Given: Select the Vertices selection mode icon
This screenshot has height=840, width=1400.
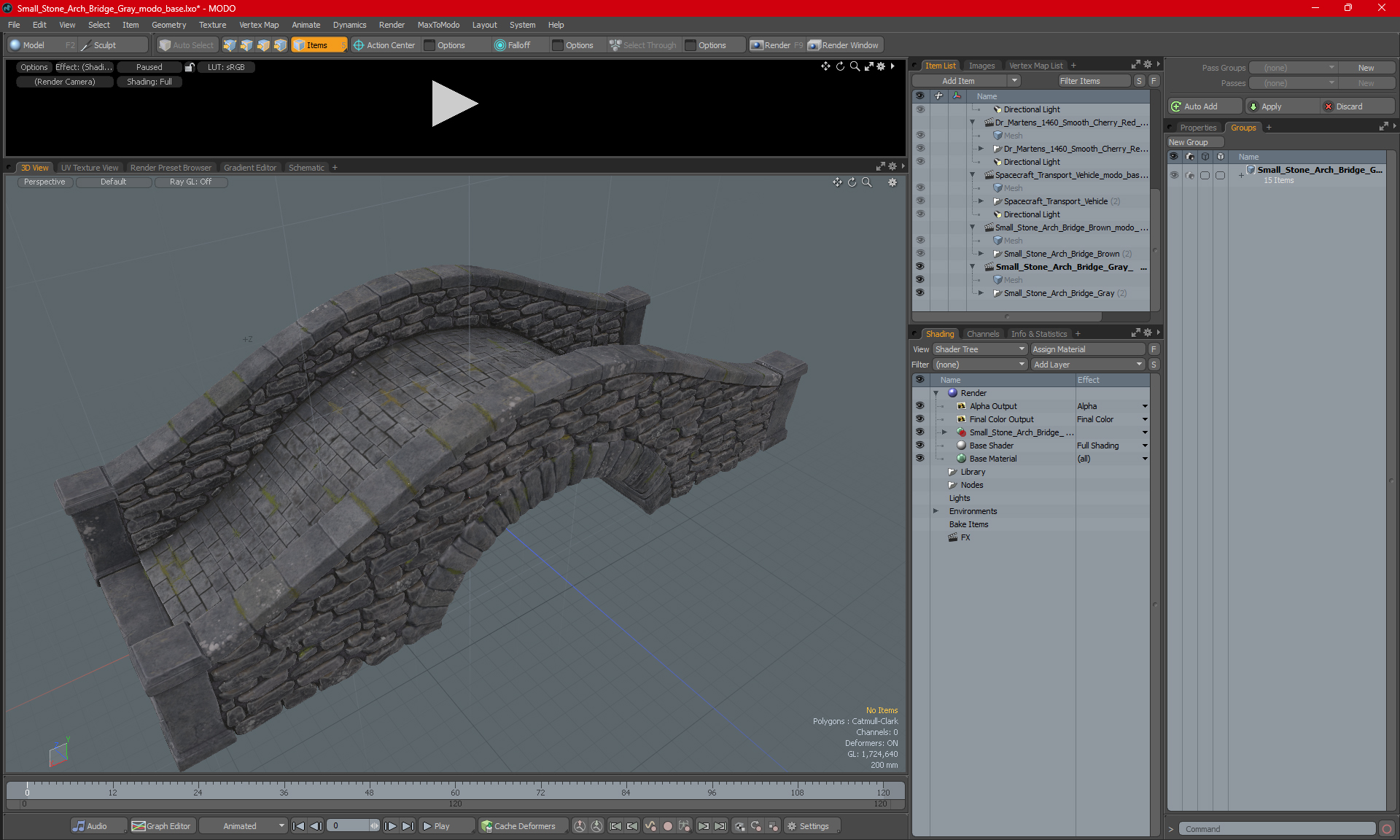Looking at the screenshot, I should [230, 45].
